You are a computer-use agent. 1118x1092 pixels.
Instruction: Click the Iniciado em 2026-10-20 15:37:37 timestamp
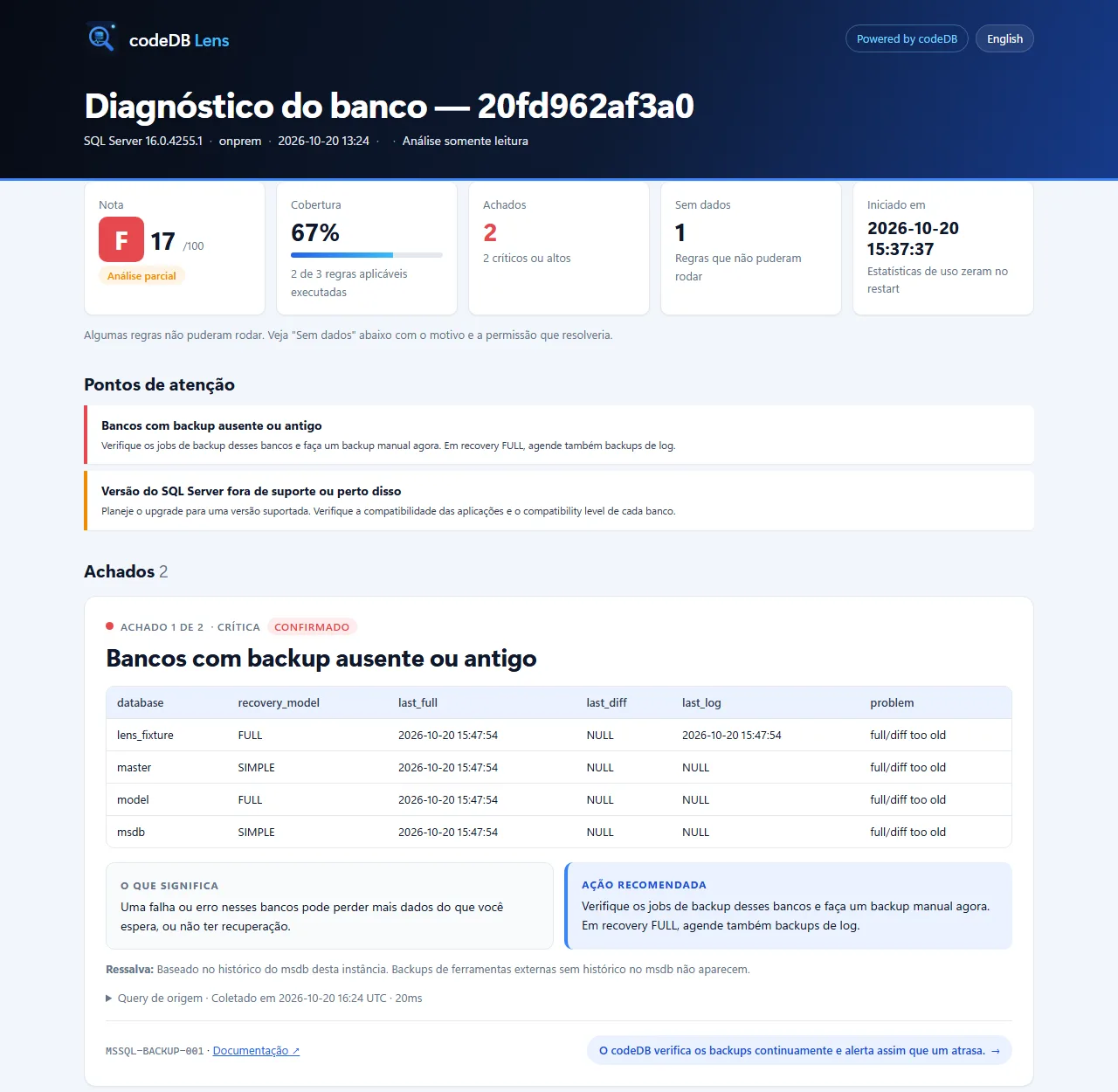[913, 238]
